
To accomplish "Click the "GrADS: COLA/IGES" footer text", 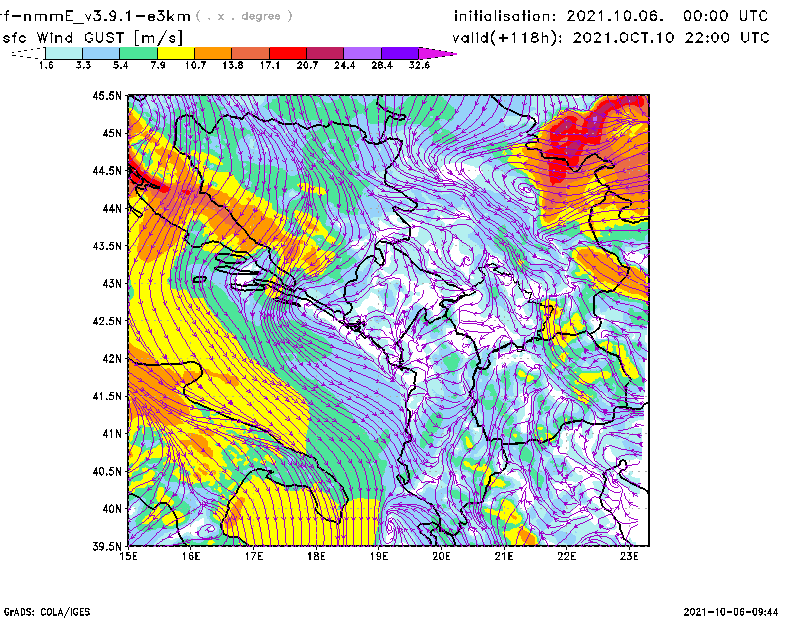I will [x=47, y=612].
